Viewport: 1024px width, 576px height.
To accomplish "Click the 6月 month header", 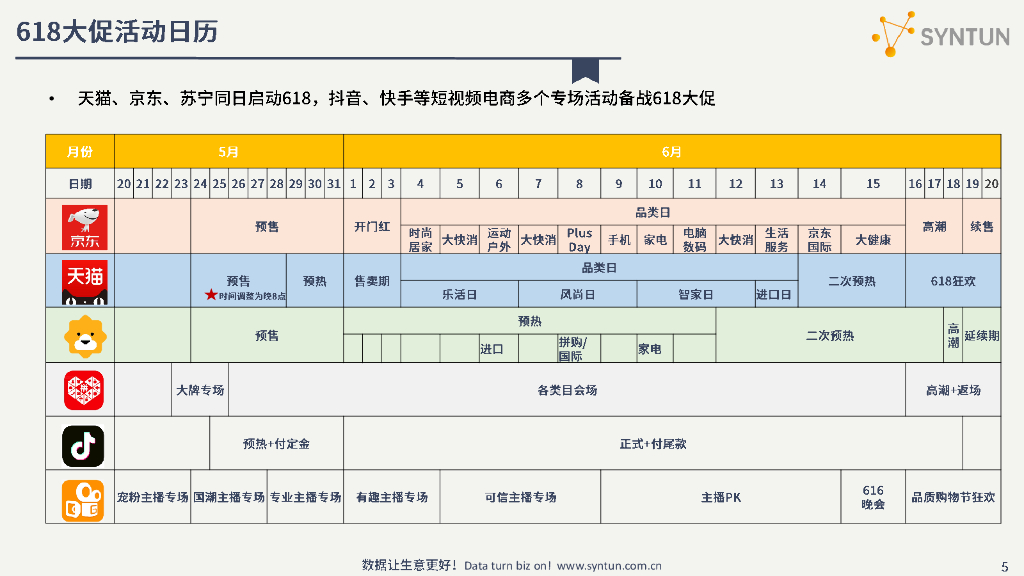I will [x=672, y=152].
